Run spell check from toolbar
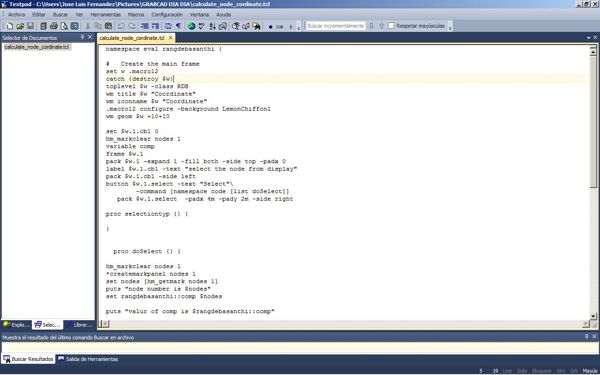The width and height of the screenshot is (600, 375). coord(201,26)
